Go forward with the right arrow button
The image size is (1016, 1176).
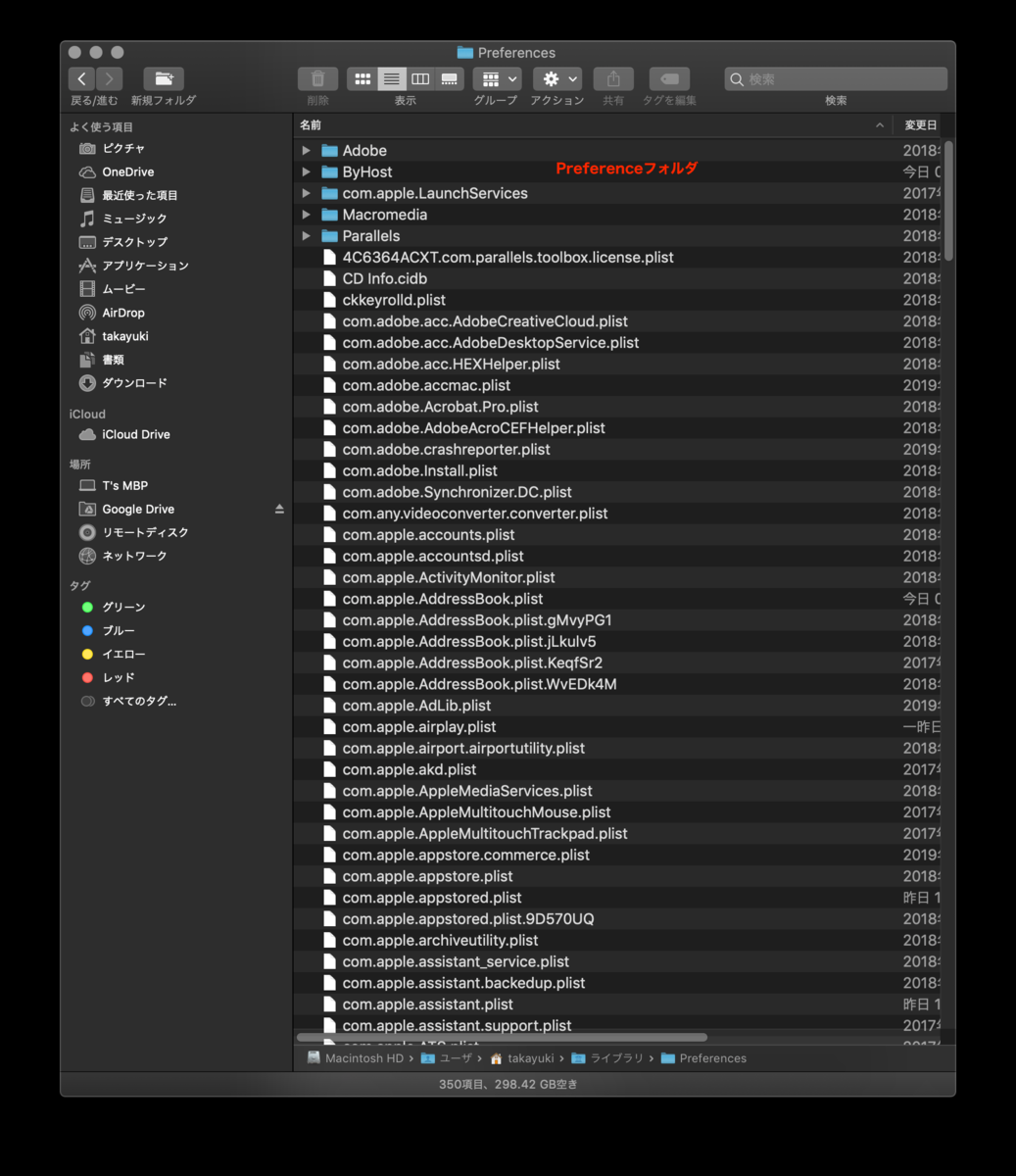click(x=109, y=78)
